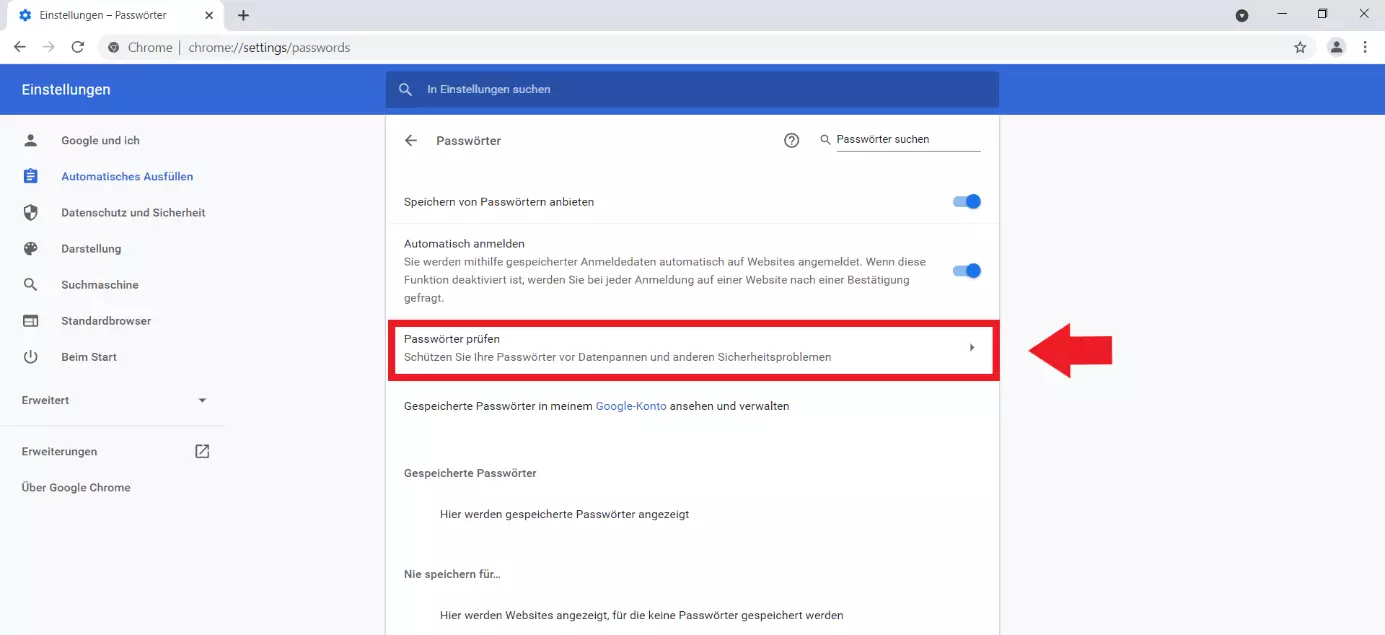Click the Darstellung palette icon
Viewport: 1385px width, 635px height.
coord(30,249)
